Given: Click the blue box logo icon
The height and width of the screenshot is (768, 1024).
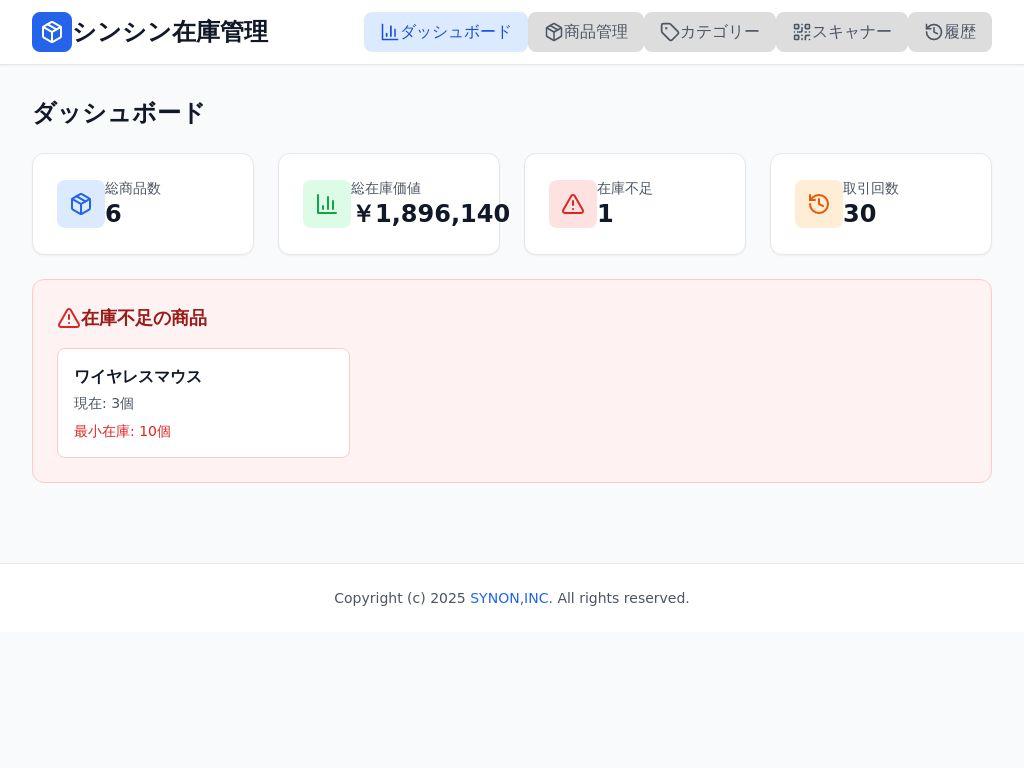Looking at the screenshot, I should point(52,32).
